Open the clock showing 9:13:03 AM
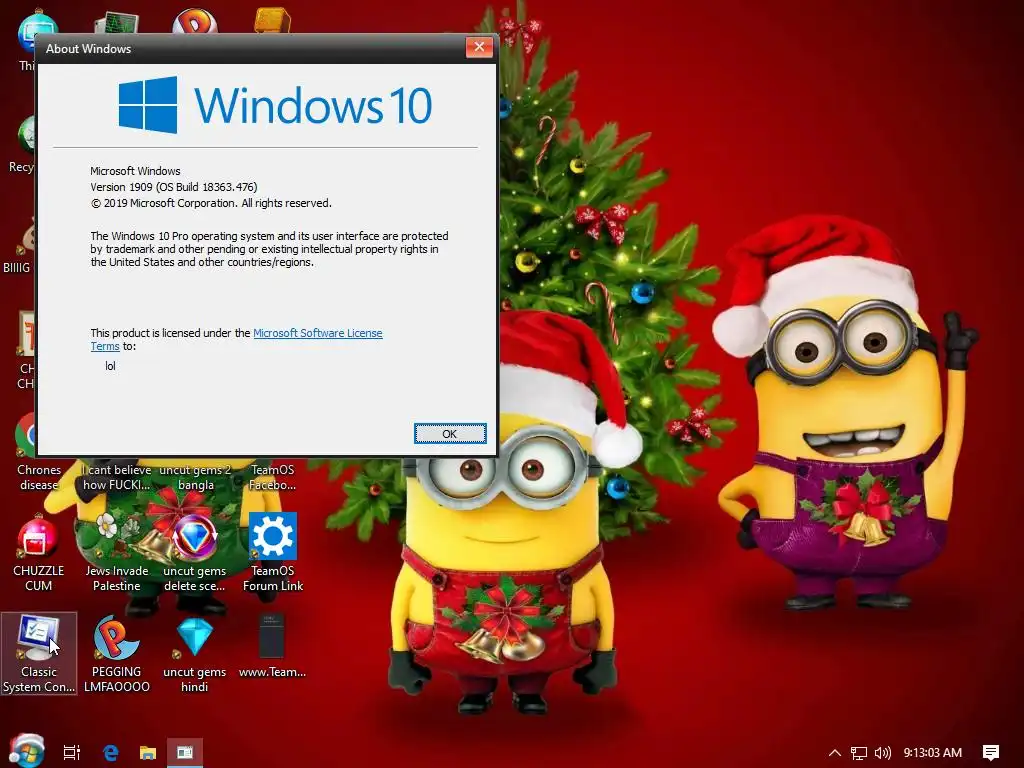The height and width of the screenshot is (768, 1024). pyautogui.click(x=933, y=753)
